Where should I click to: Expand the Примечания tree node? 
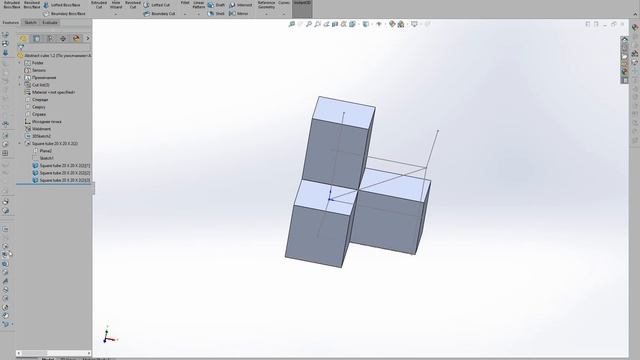(20, 78)
